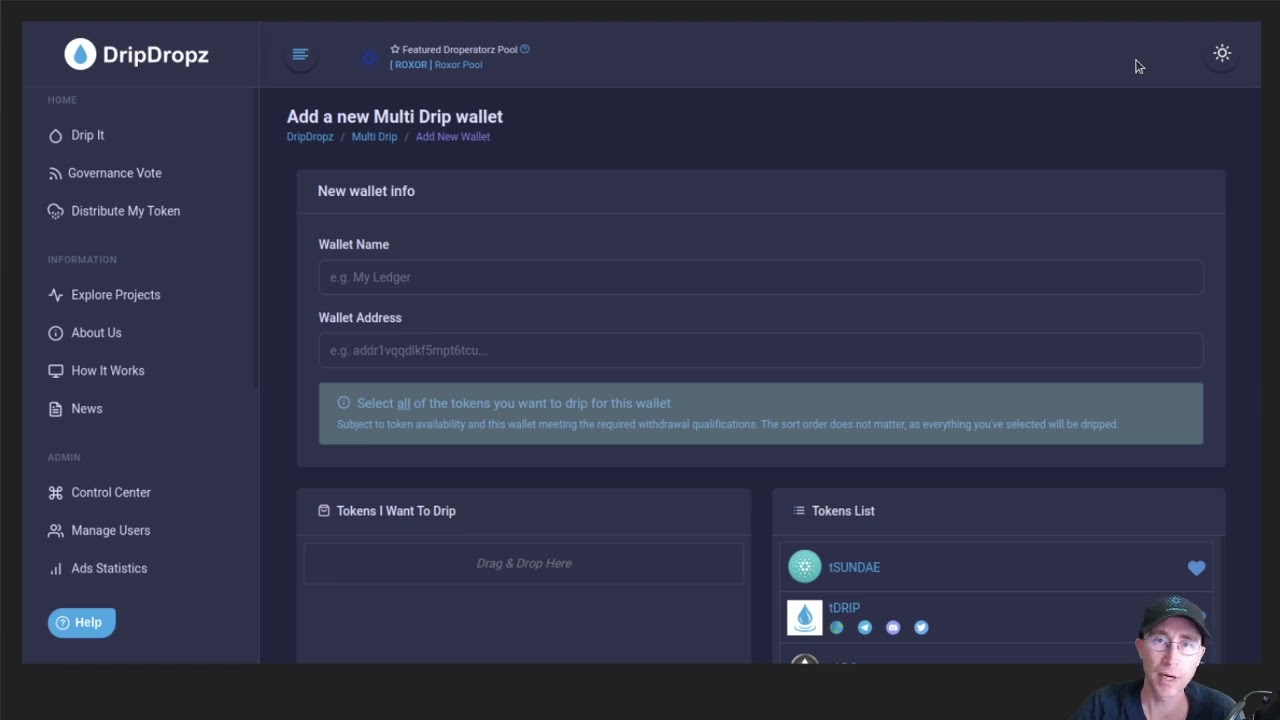Click the tSUNDAE token logo
This screenshot has height=720, width=1280.
coord(804,567)
